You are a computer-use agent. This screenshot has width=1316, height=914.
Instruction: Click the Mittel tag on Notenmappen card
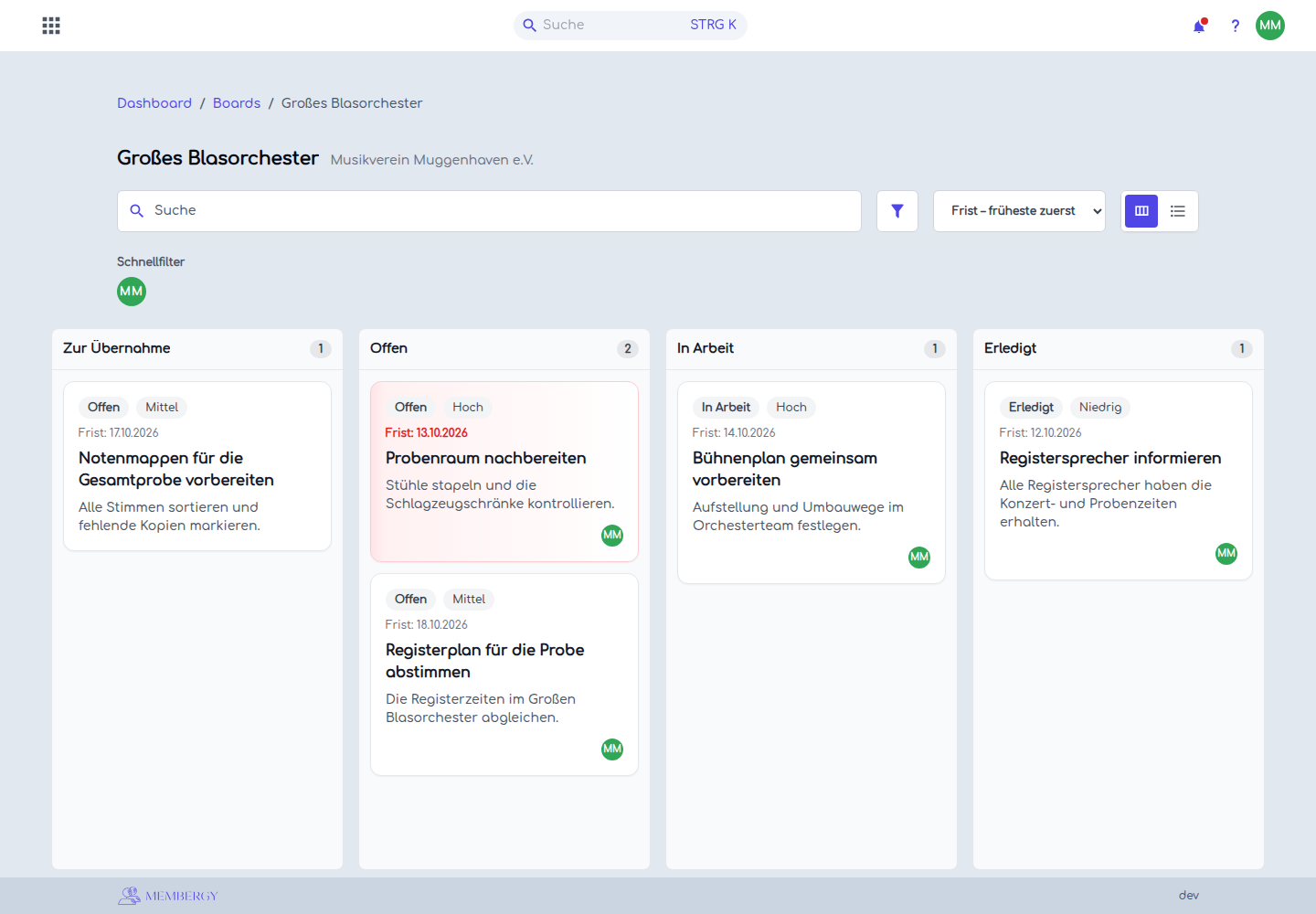162,408
